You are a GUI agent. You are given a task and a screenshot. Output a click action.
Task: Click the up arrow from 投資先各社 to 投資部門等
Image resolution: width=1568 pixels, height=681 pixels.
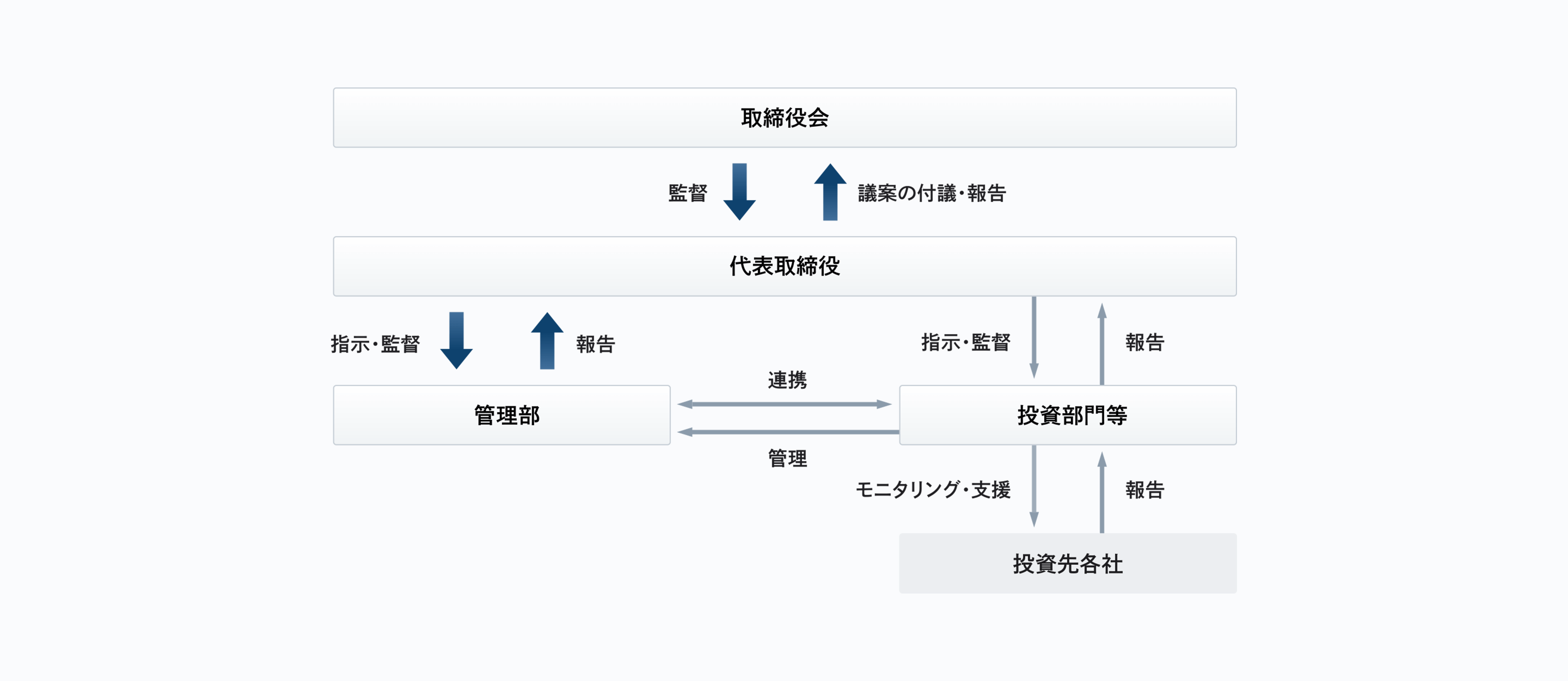1101,492
